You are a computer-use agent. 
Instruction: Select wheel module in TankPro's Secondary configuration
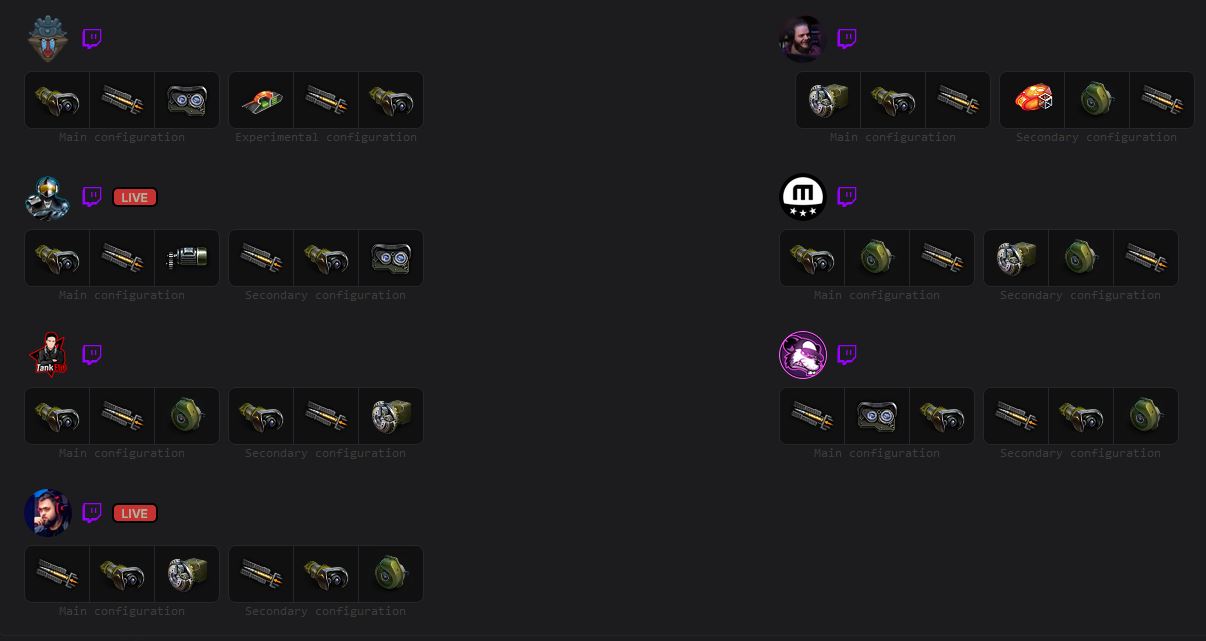pos(391,416)
